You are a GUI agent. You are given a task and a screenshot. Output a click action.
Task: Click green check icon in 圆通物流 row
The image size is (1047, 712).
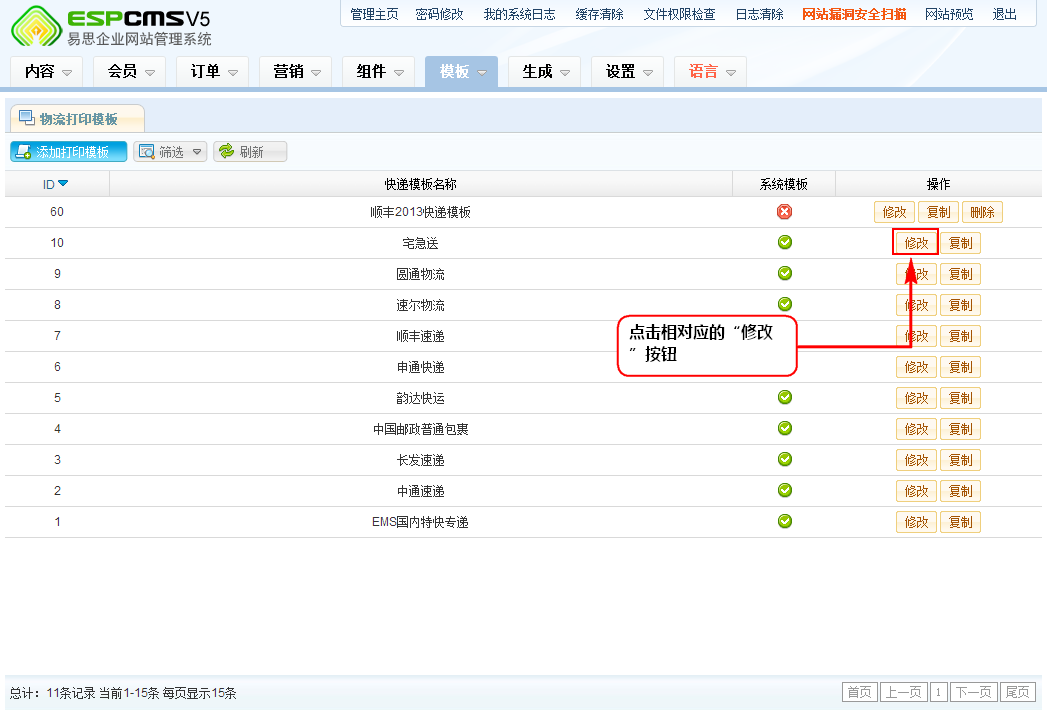[x=785, y=273]
